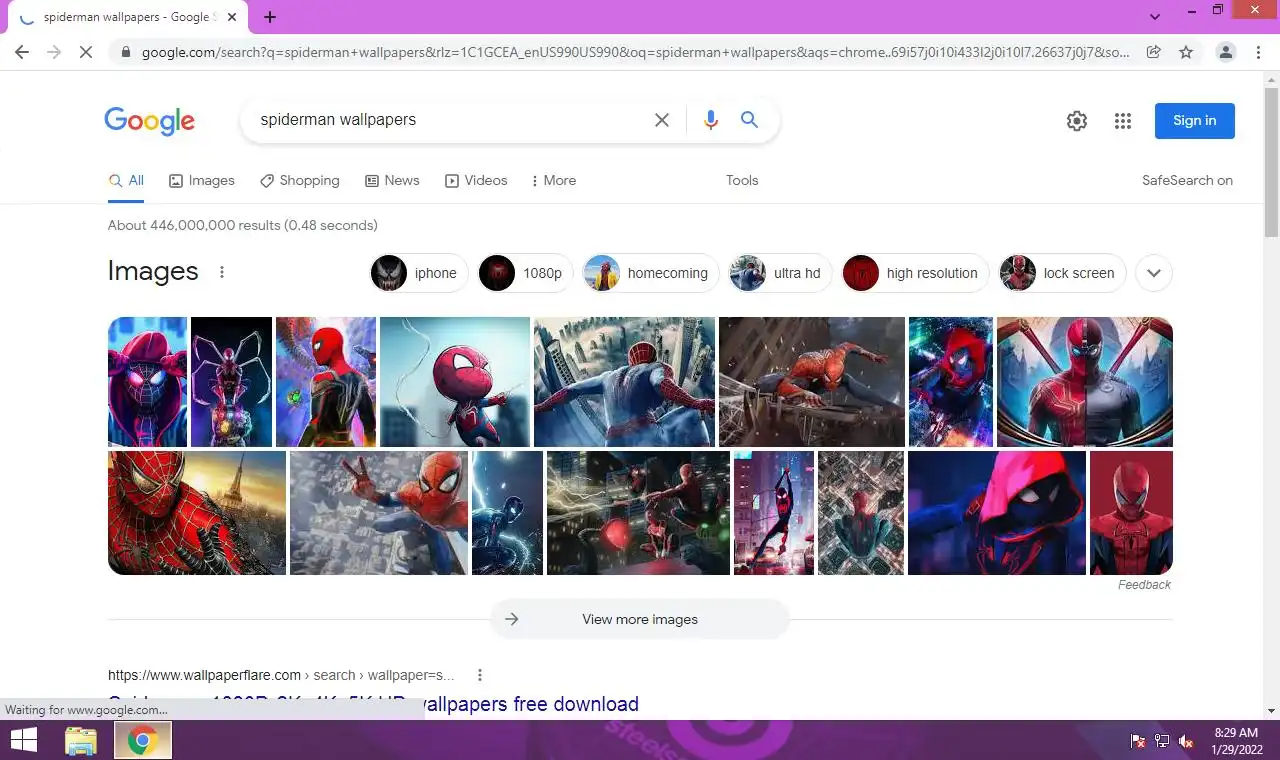Click the address bar URL
The image size is (1280, 760).
(635, 52)
